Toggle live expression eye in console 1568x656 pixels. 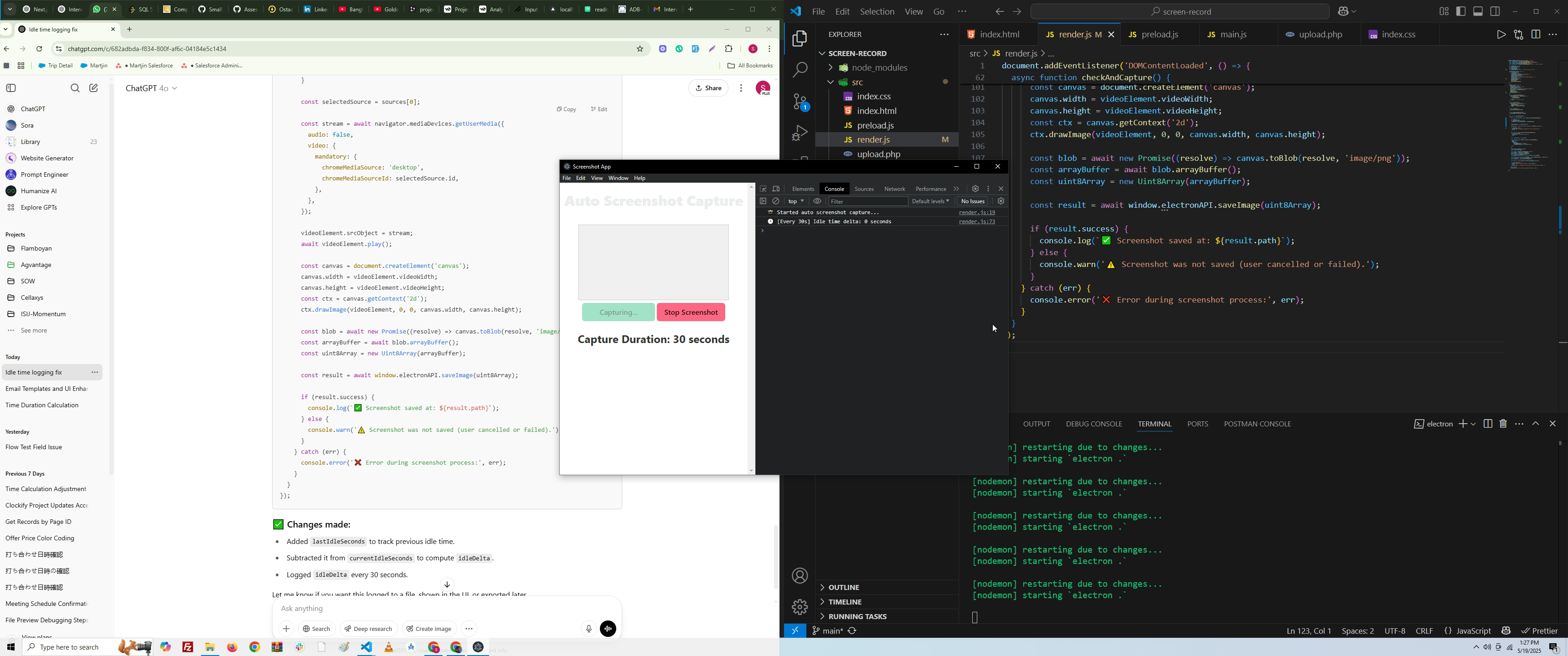pyautogui.click(x=817, y=201)
